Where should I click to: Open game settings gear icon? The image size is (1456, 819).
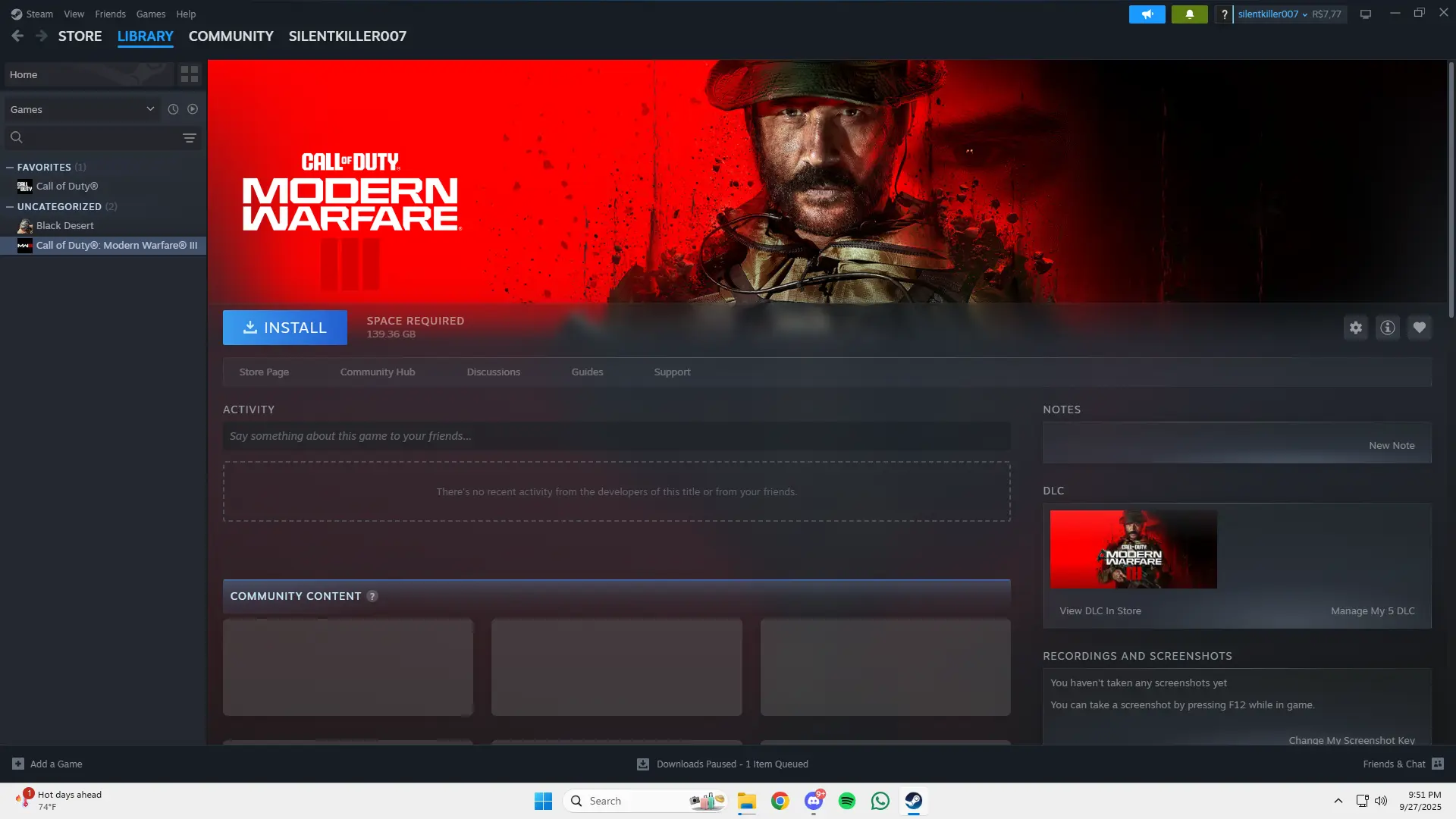point(1356,328)
